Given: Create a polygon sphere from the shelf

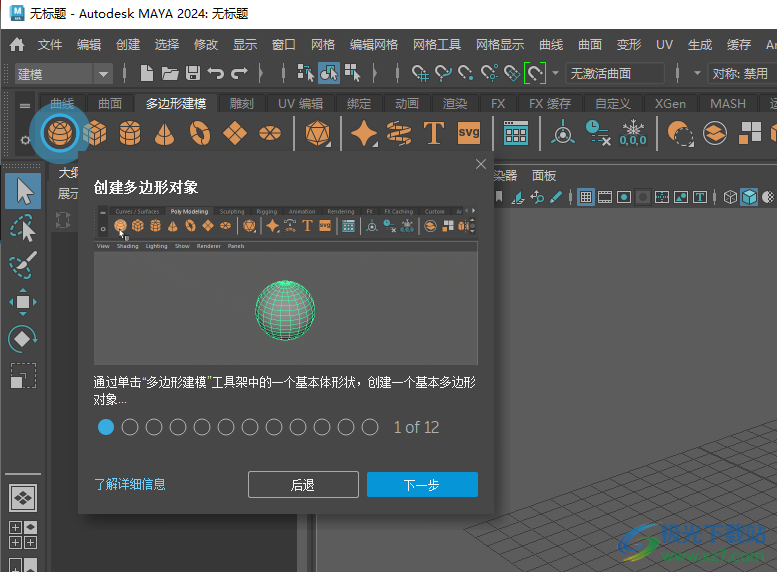Looking at the screenshot, I should click(60, 133).
